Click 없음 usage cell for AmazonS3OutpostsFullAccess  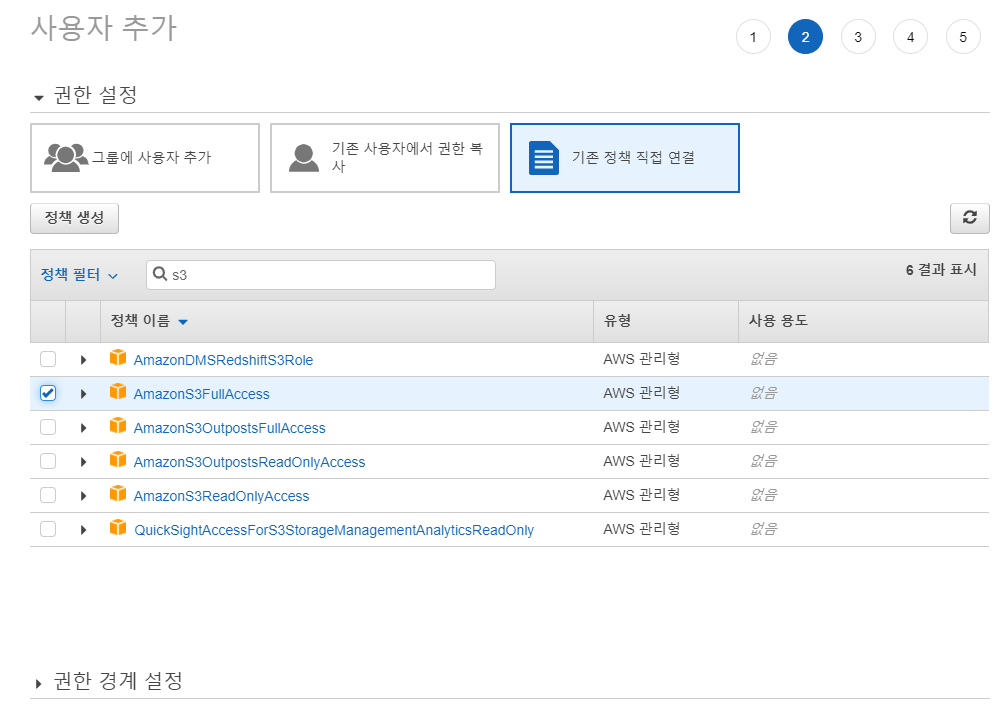click(x=764, y=427)
